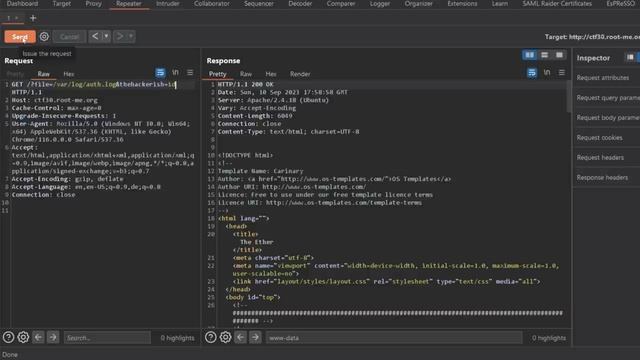
Task: Open previous request history dropdown
Action: (x=106, y=36)
